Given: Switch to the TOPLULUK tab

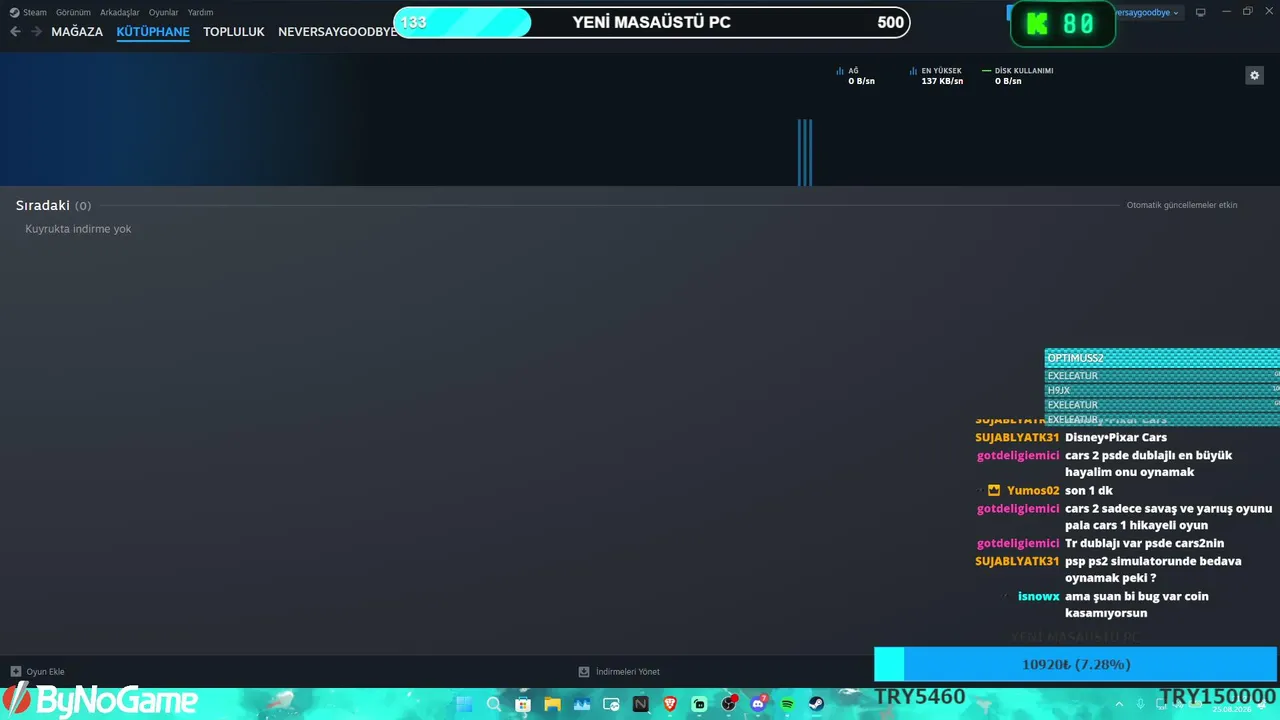Looking at the screenshot, I should pyautogui.click(x=234, y=32).
